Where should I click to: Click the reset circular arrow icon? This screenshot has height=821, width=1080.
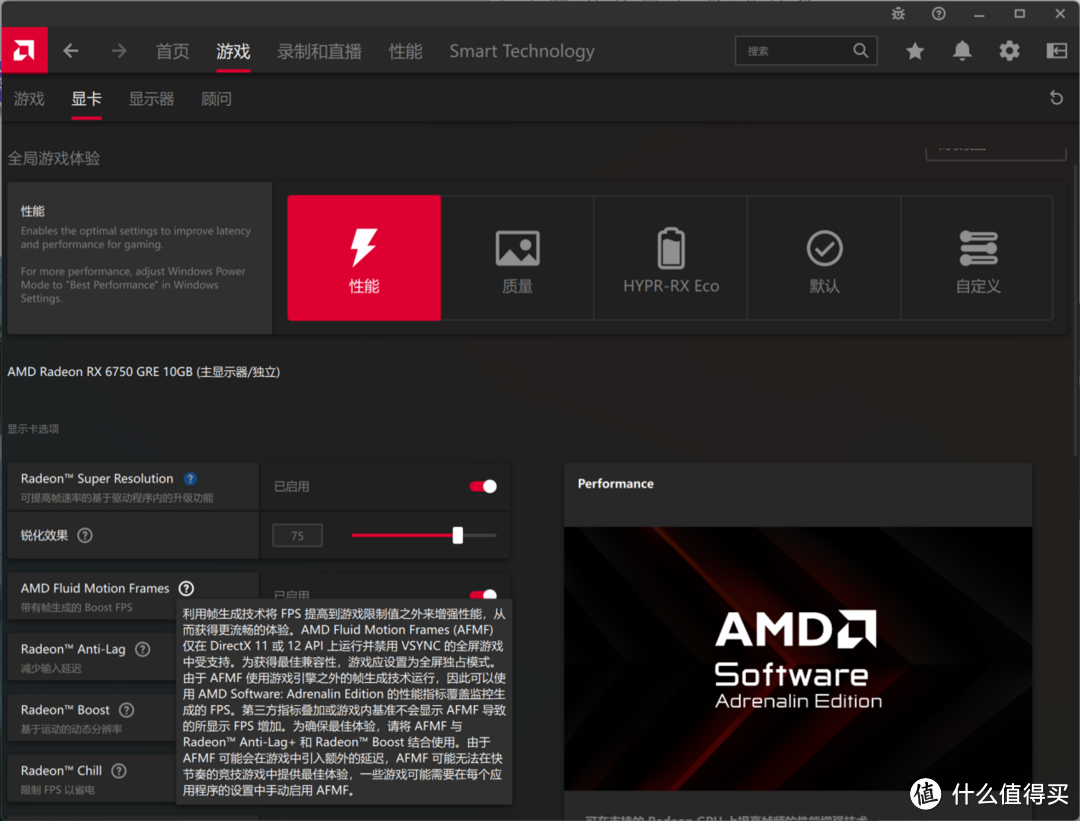pyautogui.click(x=1056, y=98)
